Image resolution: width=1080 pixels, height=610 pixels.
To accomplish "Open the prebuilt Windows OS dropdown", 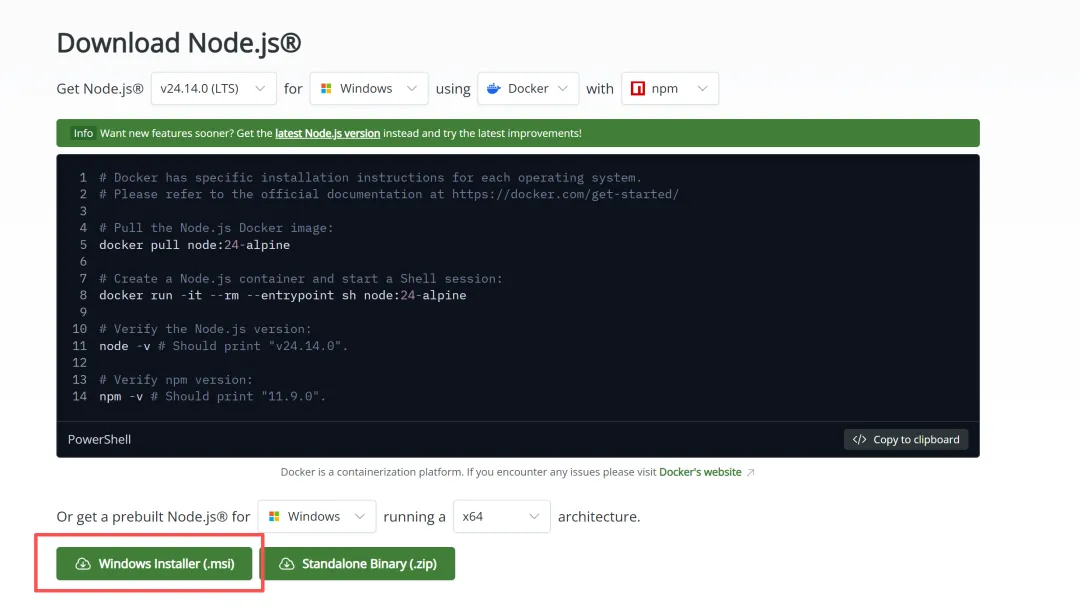I will 317,516.
